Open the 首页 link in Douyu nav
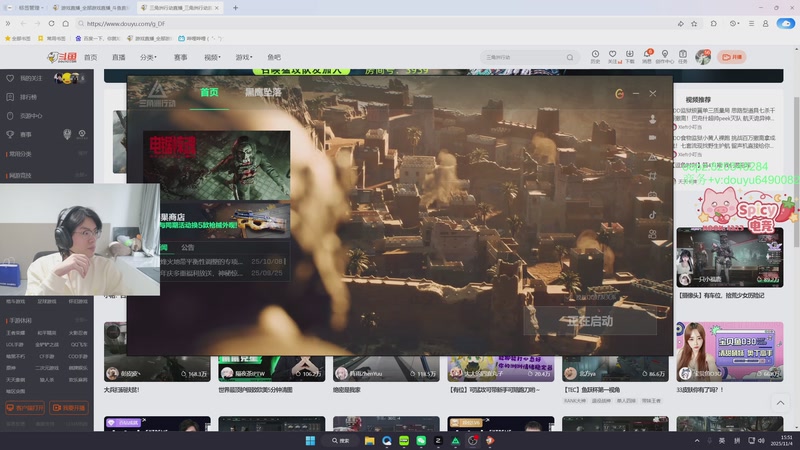Viewport: 800px width, 450px height. click(90, 57)
